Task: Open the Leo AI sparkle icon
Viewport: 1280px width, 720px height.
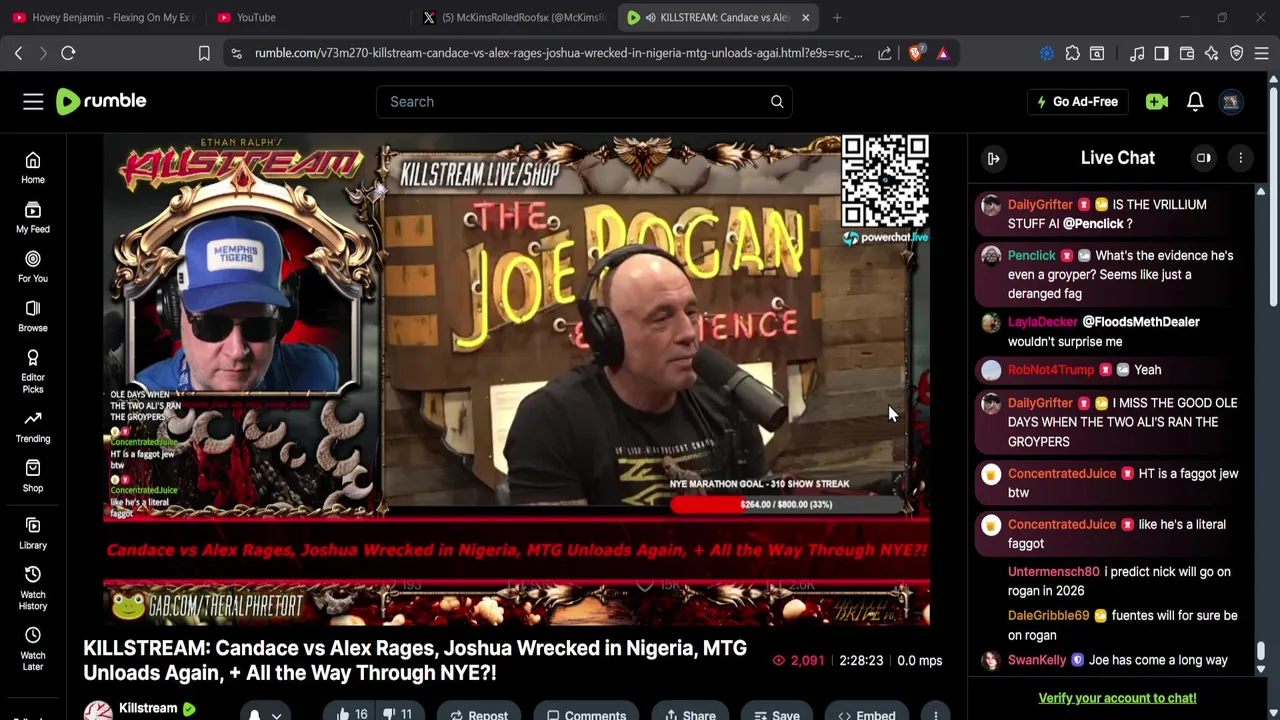Action: [1212, 53]
